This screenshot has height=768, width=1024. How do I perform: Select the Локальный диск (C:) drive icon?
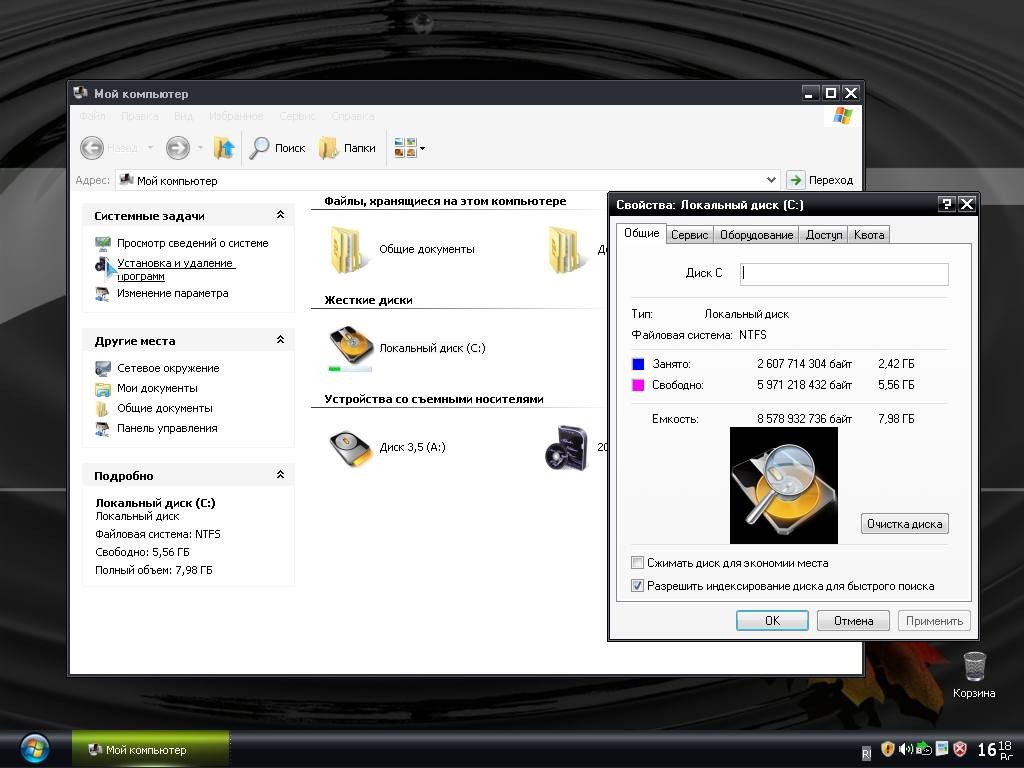[351, 347]
